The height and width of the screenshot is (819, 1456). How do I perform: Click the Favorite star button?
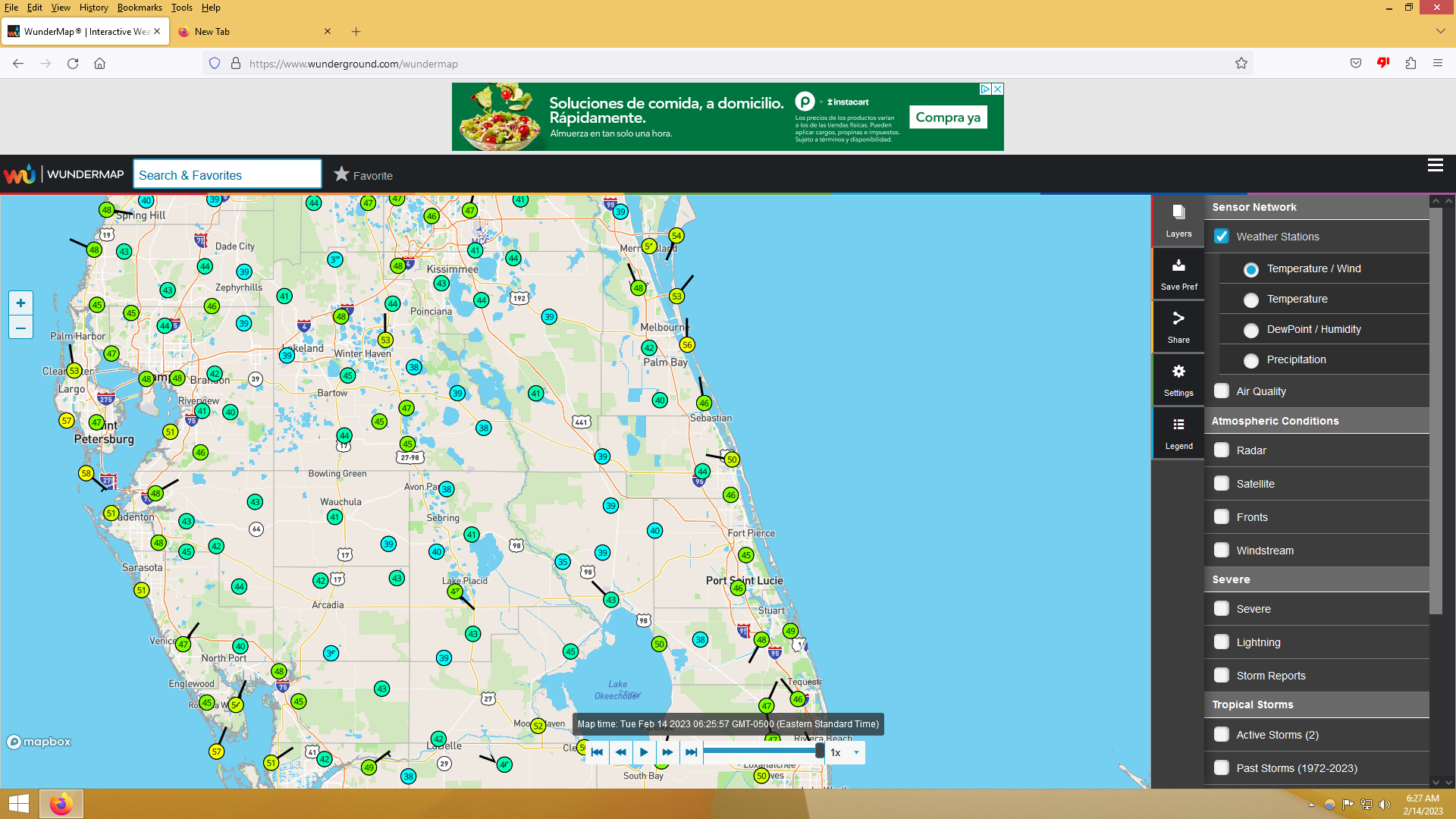pyautogui.click(x=363, y=175)
